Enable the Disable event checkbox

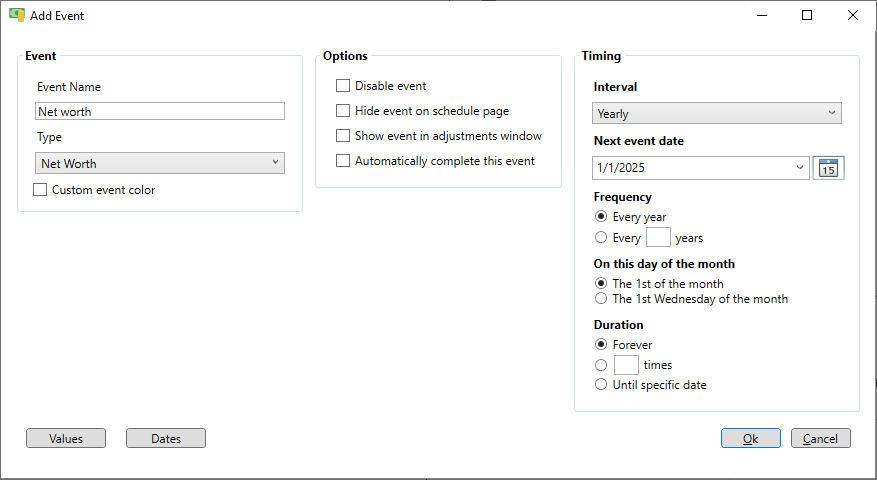point(343,86)
